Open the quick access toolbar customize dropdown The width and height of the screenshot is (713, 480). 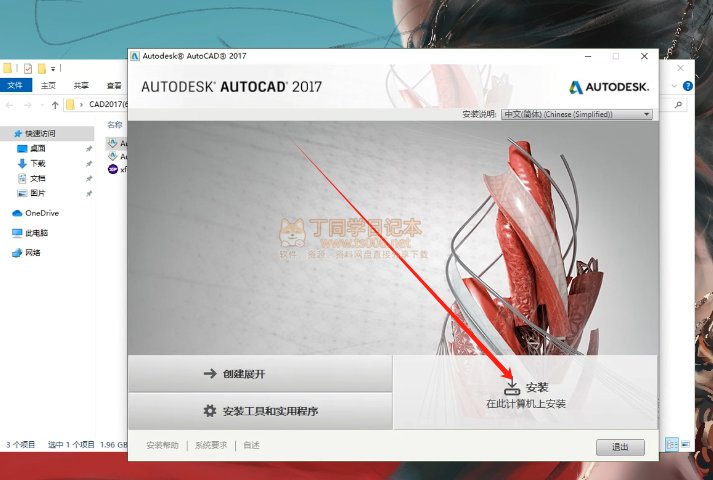[53, 69]
